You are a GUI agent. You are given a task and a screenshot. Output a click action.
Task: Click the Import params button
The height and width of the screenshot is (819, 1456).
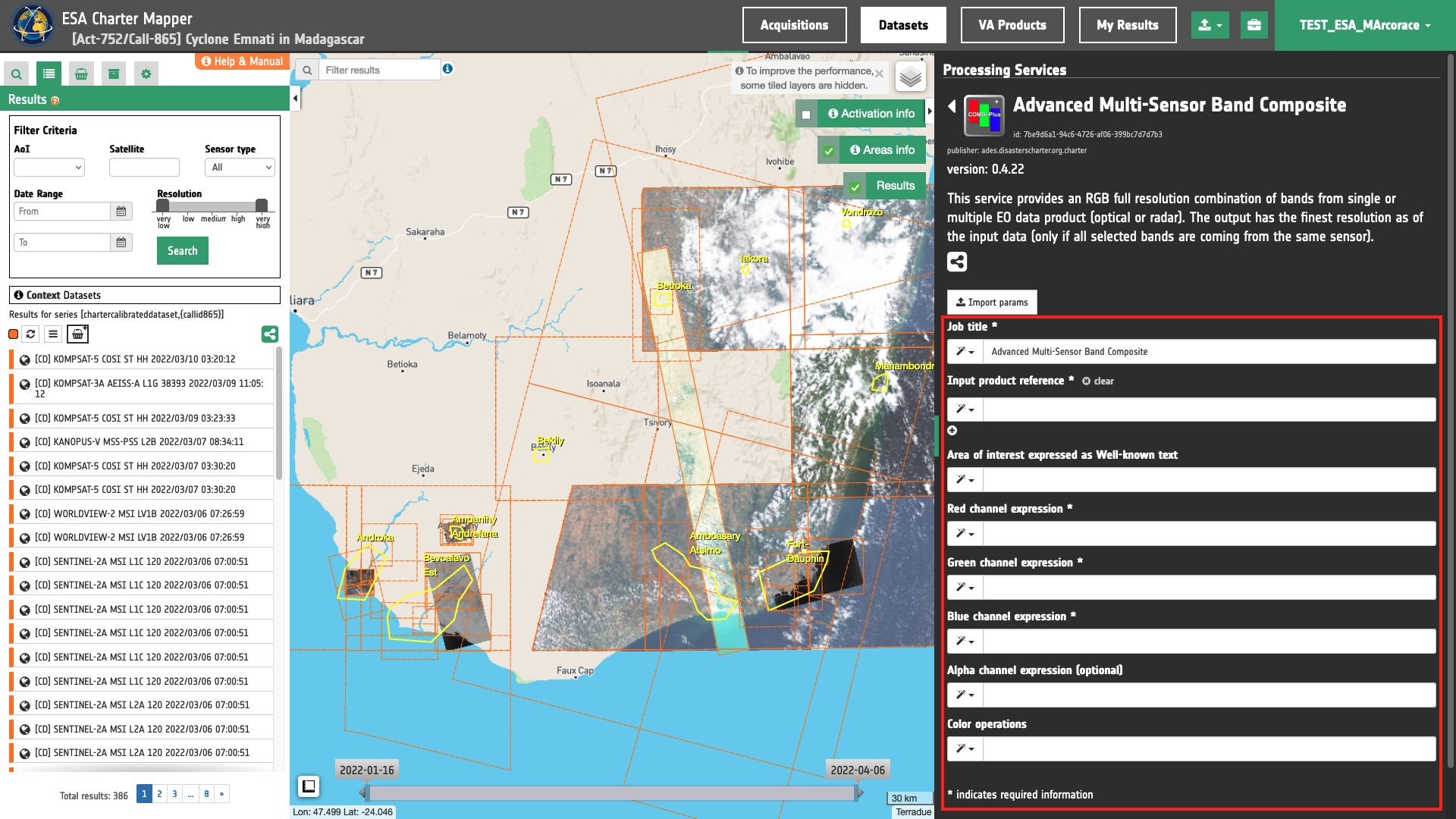tap(992, 303)
